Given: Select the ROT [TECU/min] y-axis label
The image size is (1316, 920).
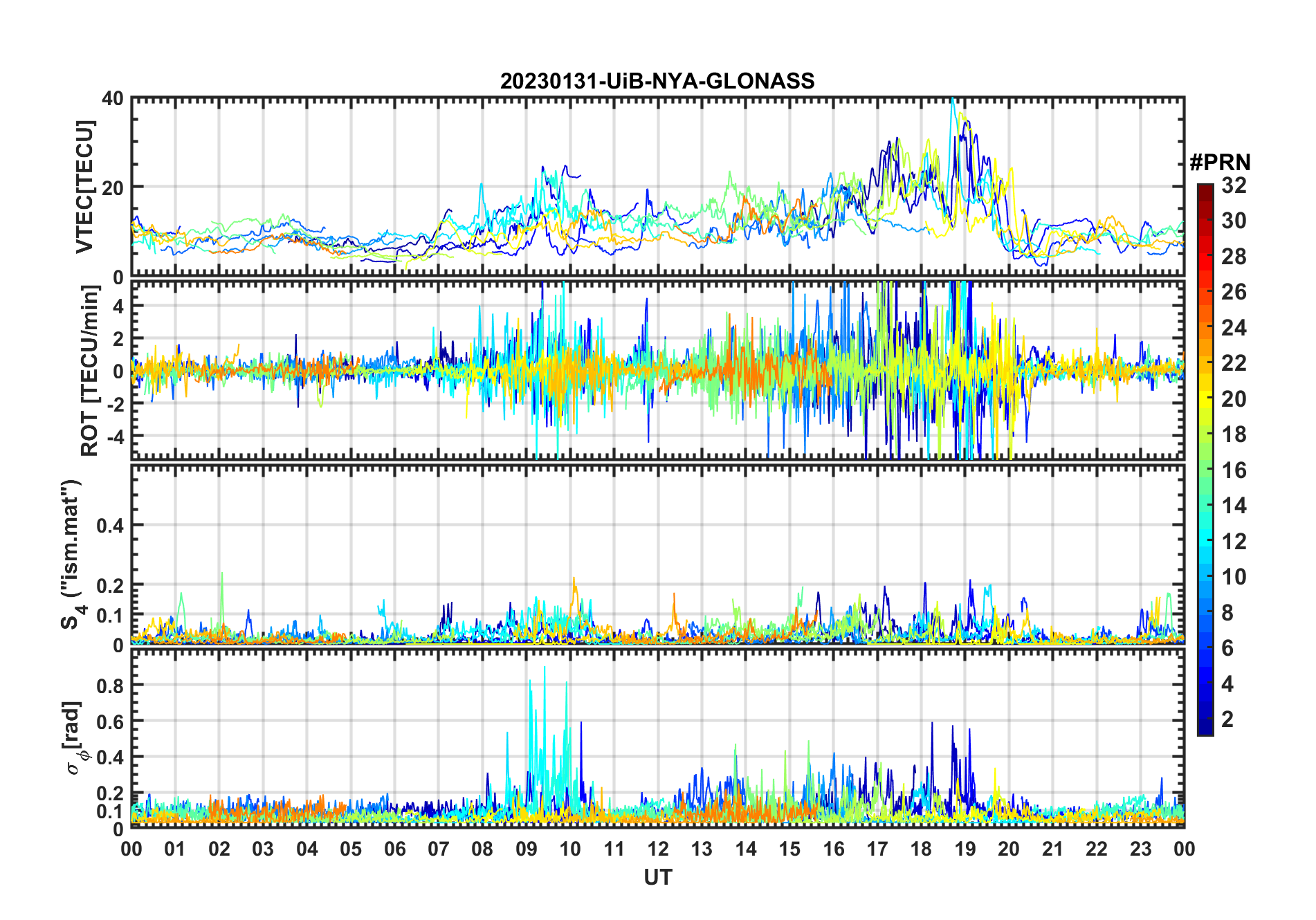Looking at the screenshot, I should [89, 371].
